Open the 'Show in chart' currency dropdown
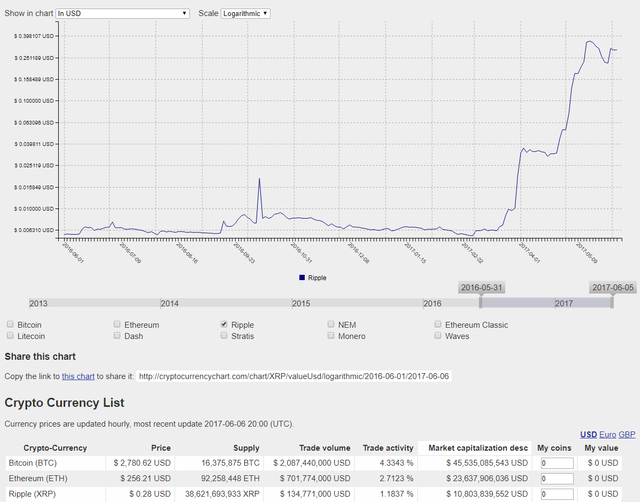Image resolution: width=640 pixels, height=502 pixels. [122, 13]
